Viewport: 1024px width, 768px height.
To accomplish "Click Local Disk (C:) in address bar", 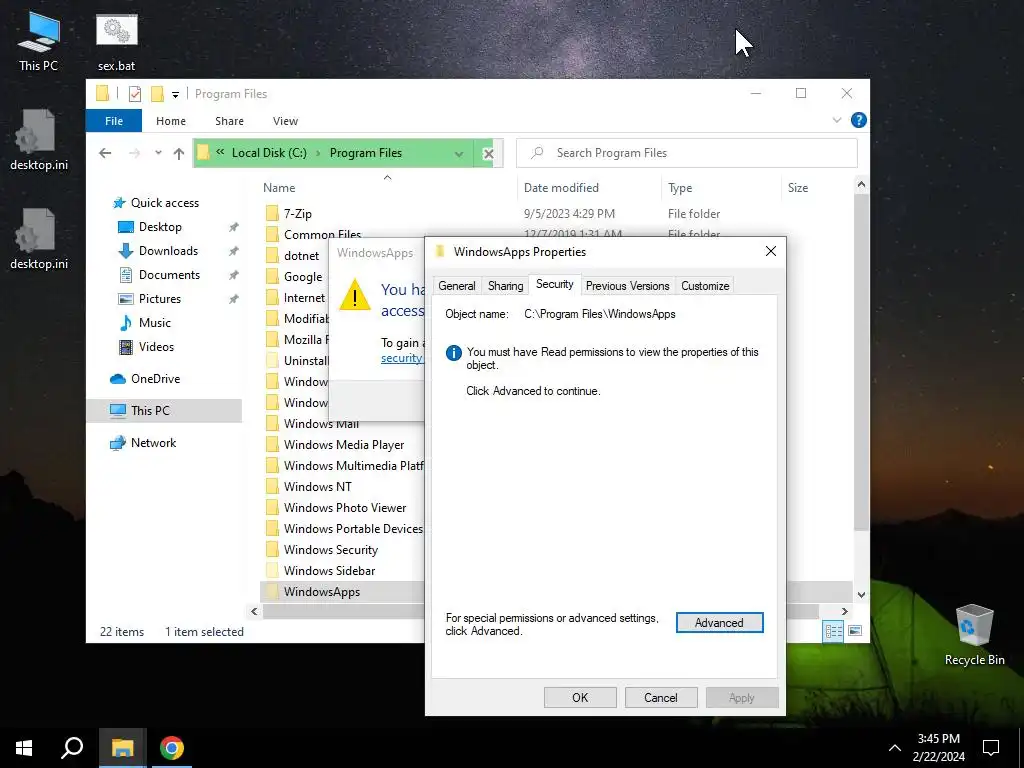I will coord(269,153).
